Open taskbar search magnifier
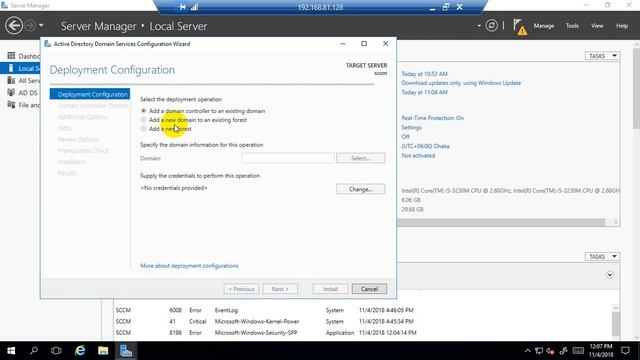The image size is (640, 360). (x=34, y=351)
